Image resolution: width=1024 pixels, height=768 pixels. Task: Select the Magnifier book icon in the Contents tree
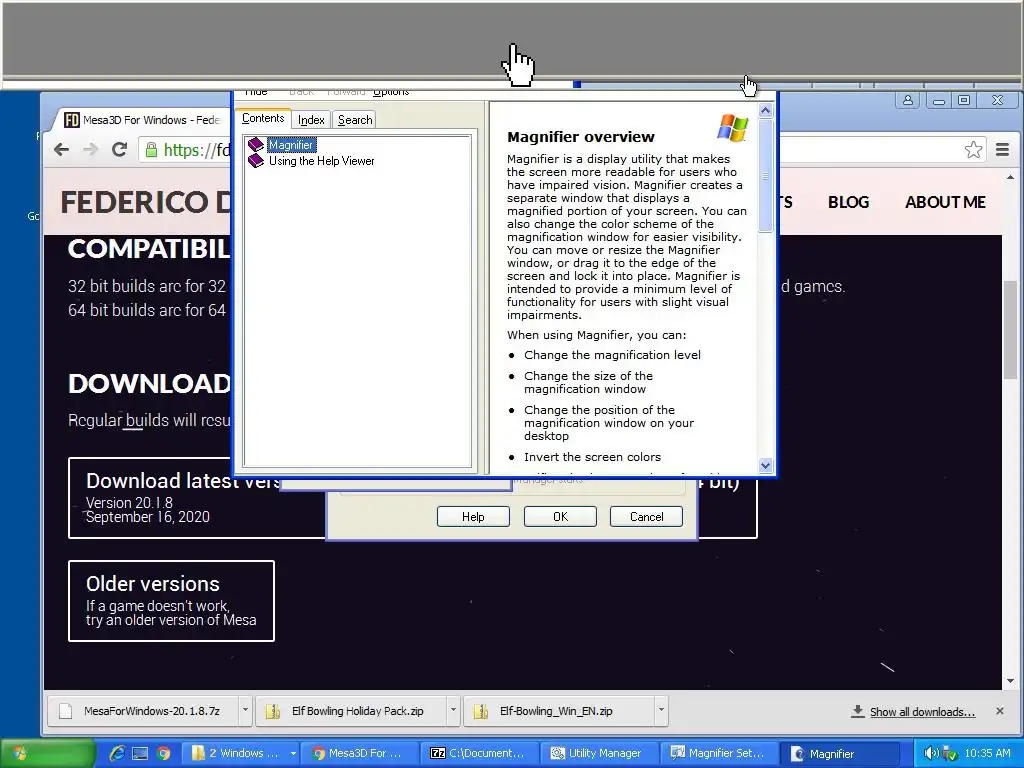[256, 145]
